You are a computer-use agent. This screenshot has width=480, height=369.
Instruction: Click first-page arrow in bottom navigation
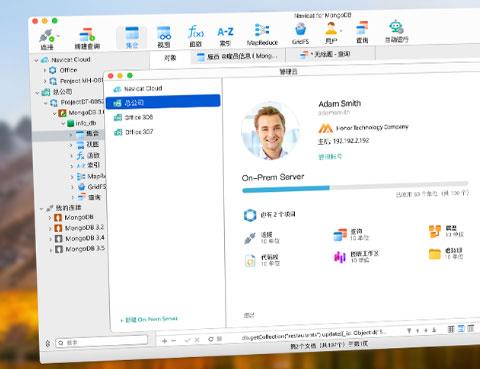[x=409, y=331]
